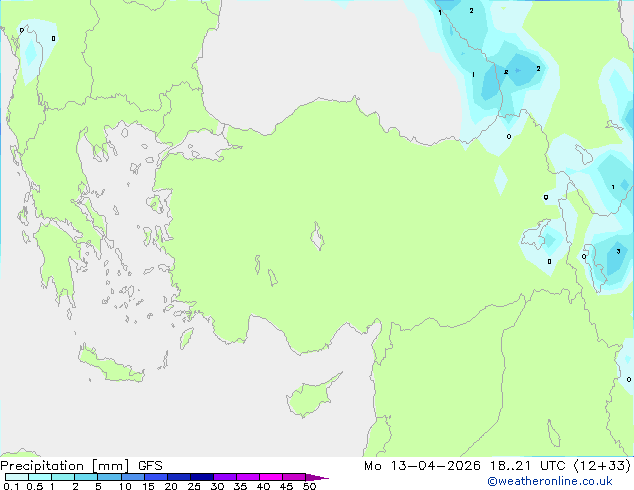
Task: Click the forecast date 'Mo 13-04-2026'
Action: pos(422,466)
